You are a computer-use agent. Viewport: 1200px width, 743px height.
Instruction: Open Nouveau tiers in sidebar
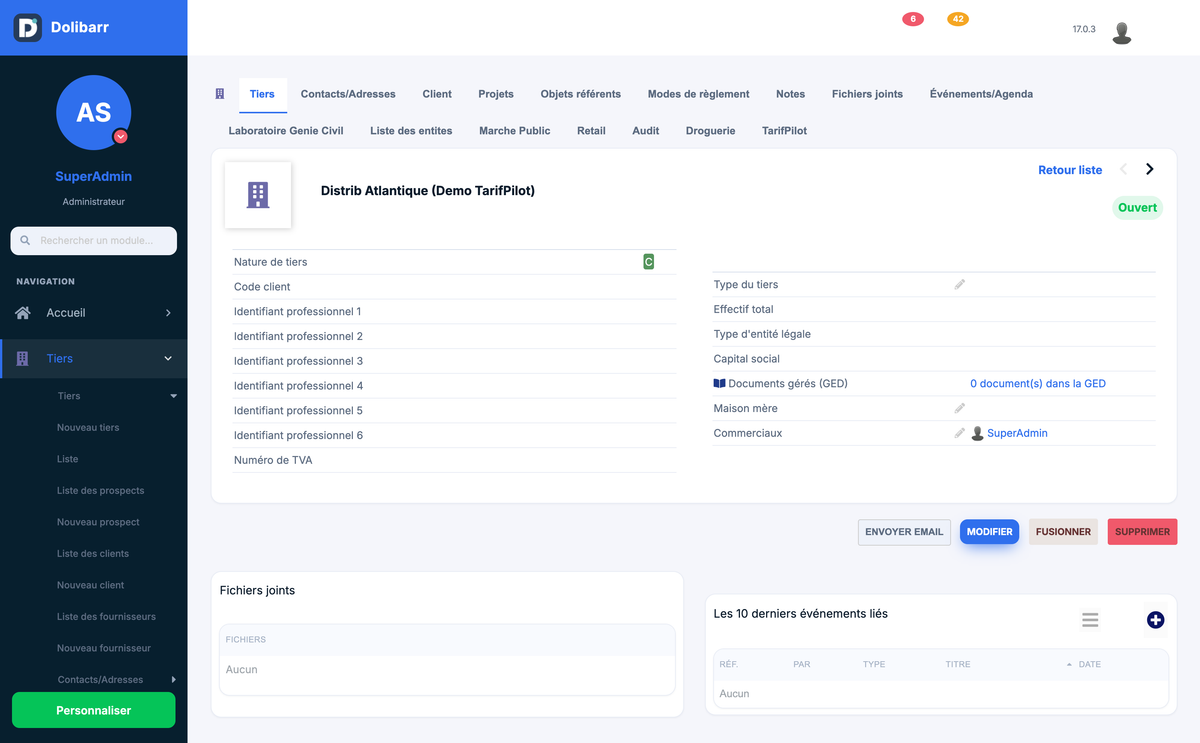pyautogui.click(x=88, y=428)
